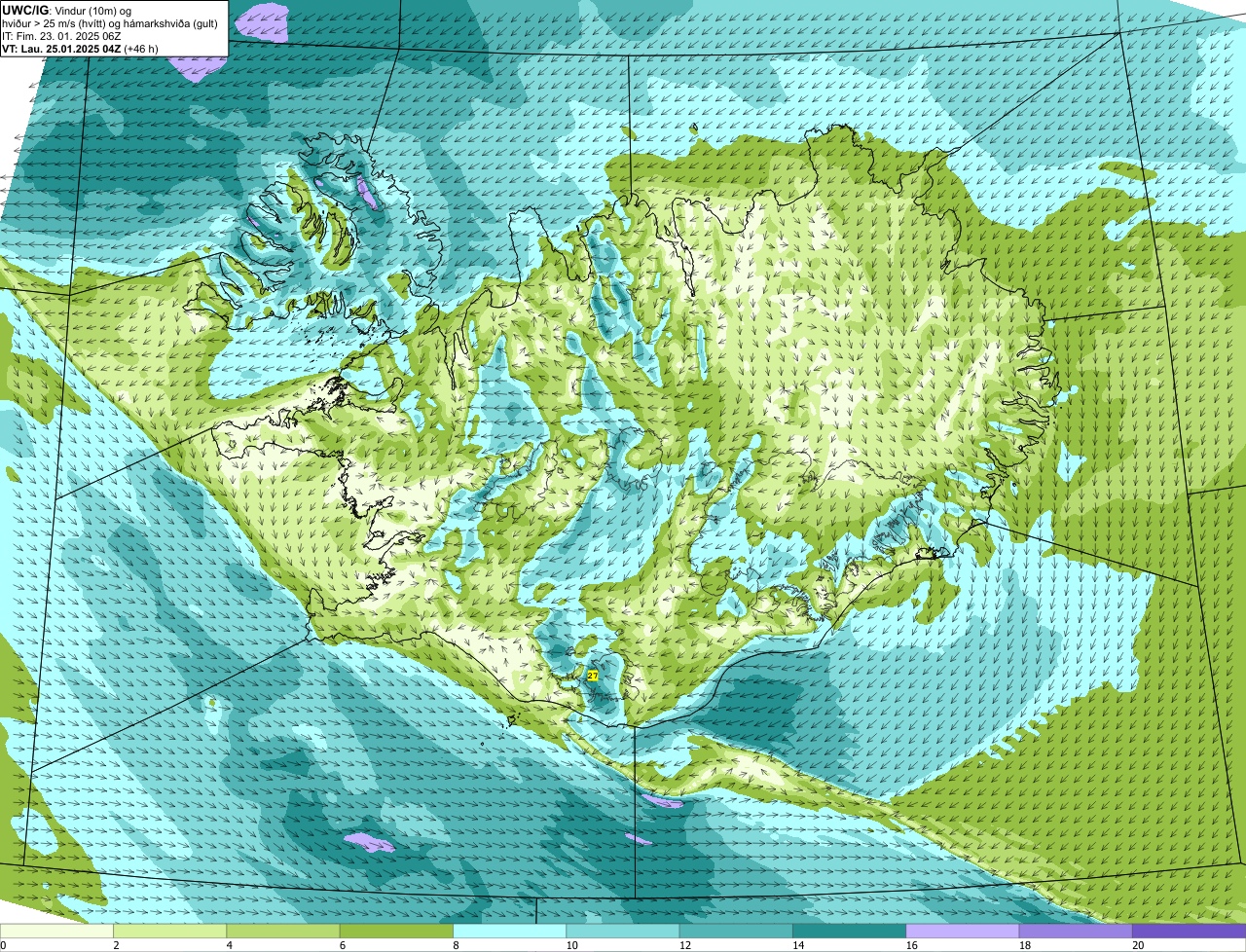Click the '12' label on the color scale
Screen dimensions: 1246x952
click(x=685, y=945)
